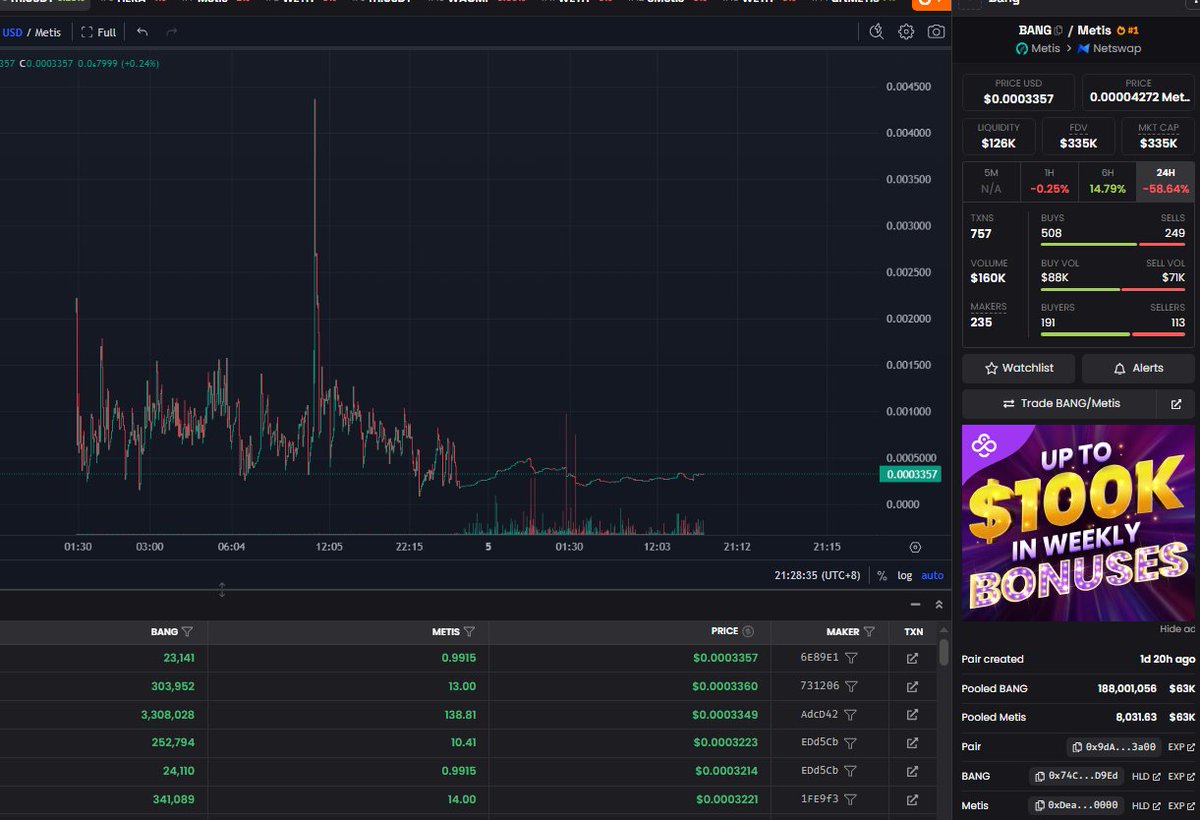
Task: Open the MAKER column header filter
Action: (869, 632)
